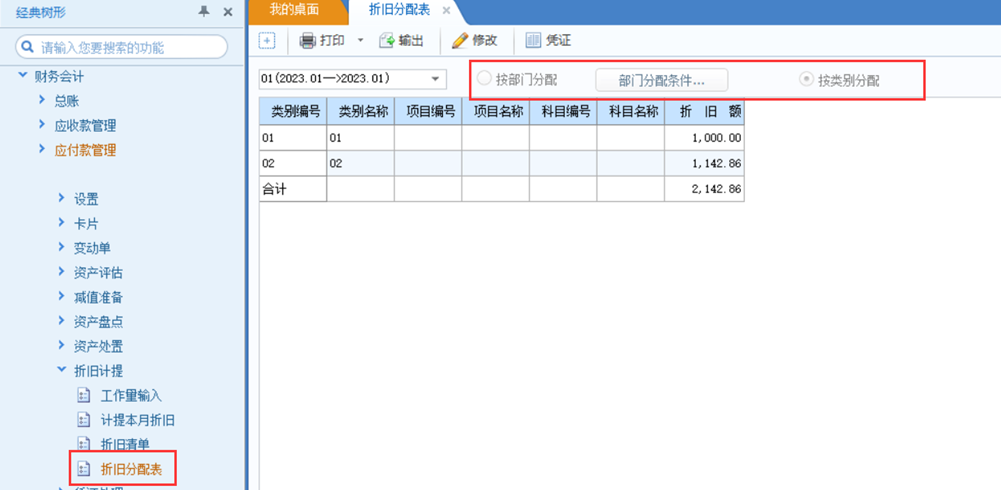Select the 应付款管理 tree label
Viewport: 1001px width, 490px height.
point(86,150)
